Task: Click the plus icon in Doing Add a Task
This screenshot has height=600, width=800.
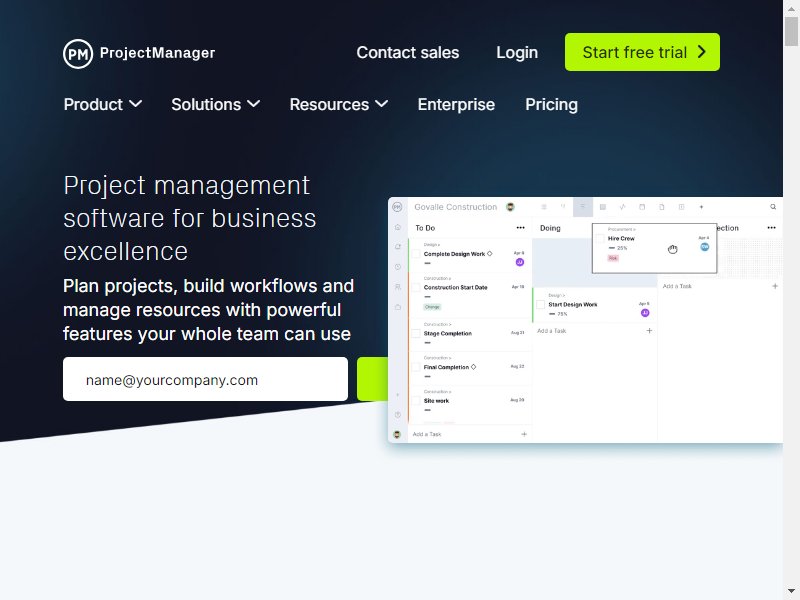Action: 649,331
